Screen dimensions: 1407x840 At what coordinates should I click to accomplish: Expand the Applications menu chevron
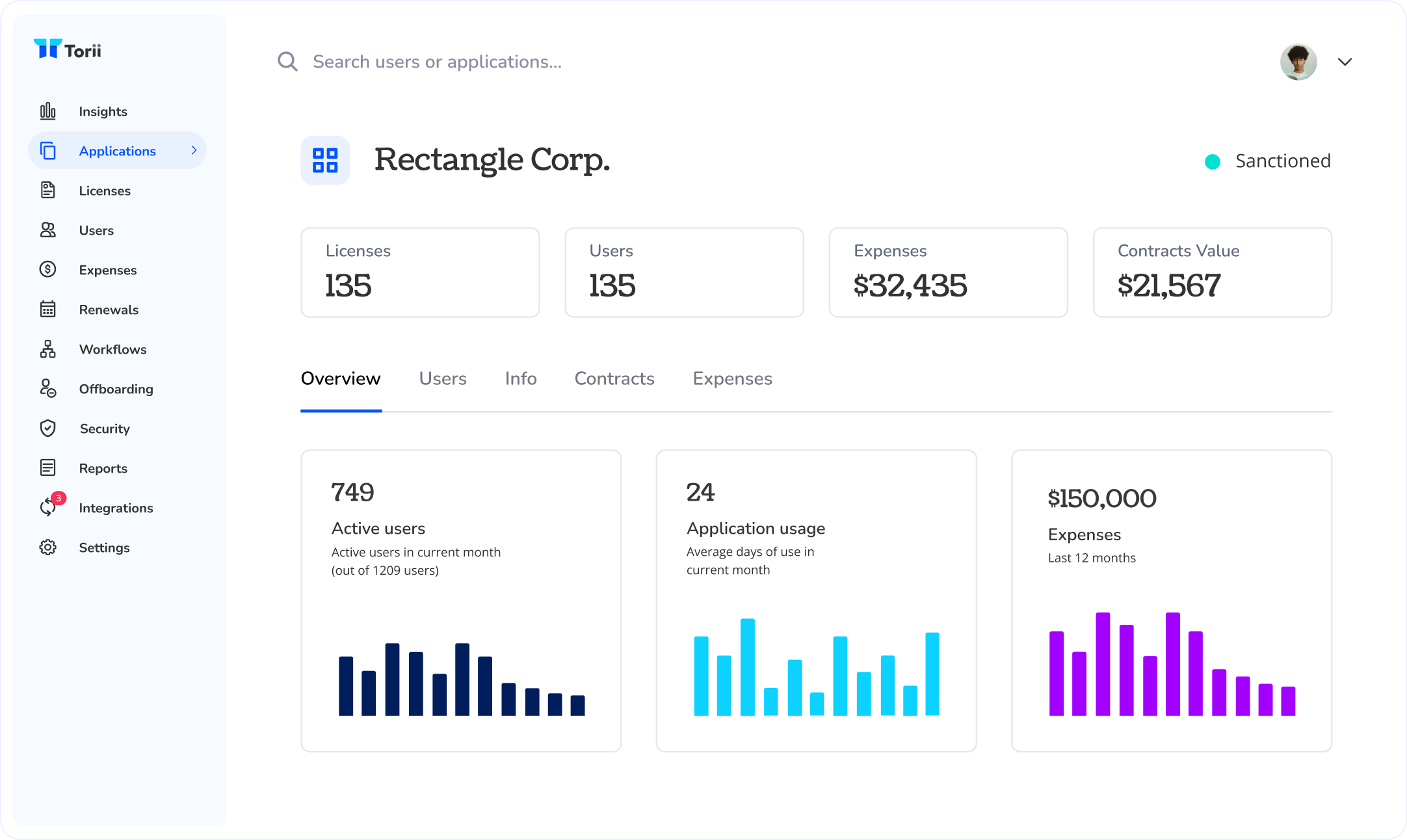[194, 150]
